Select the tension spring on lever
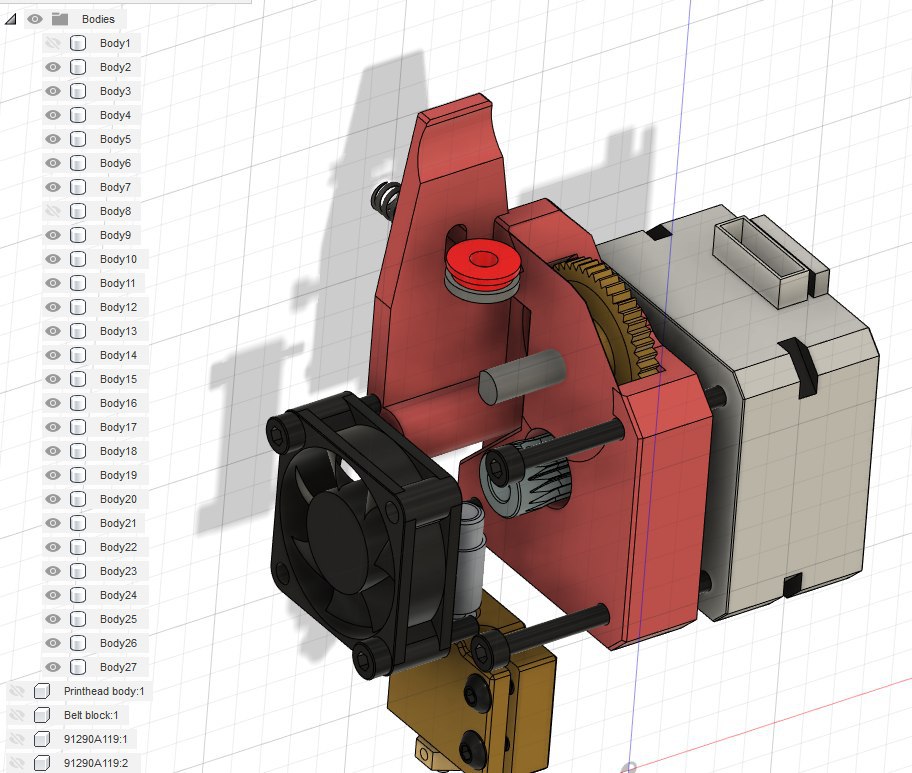 click(x=385, y=198)
